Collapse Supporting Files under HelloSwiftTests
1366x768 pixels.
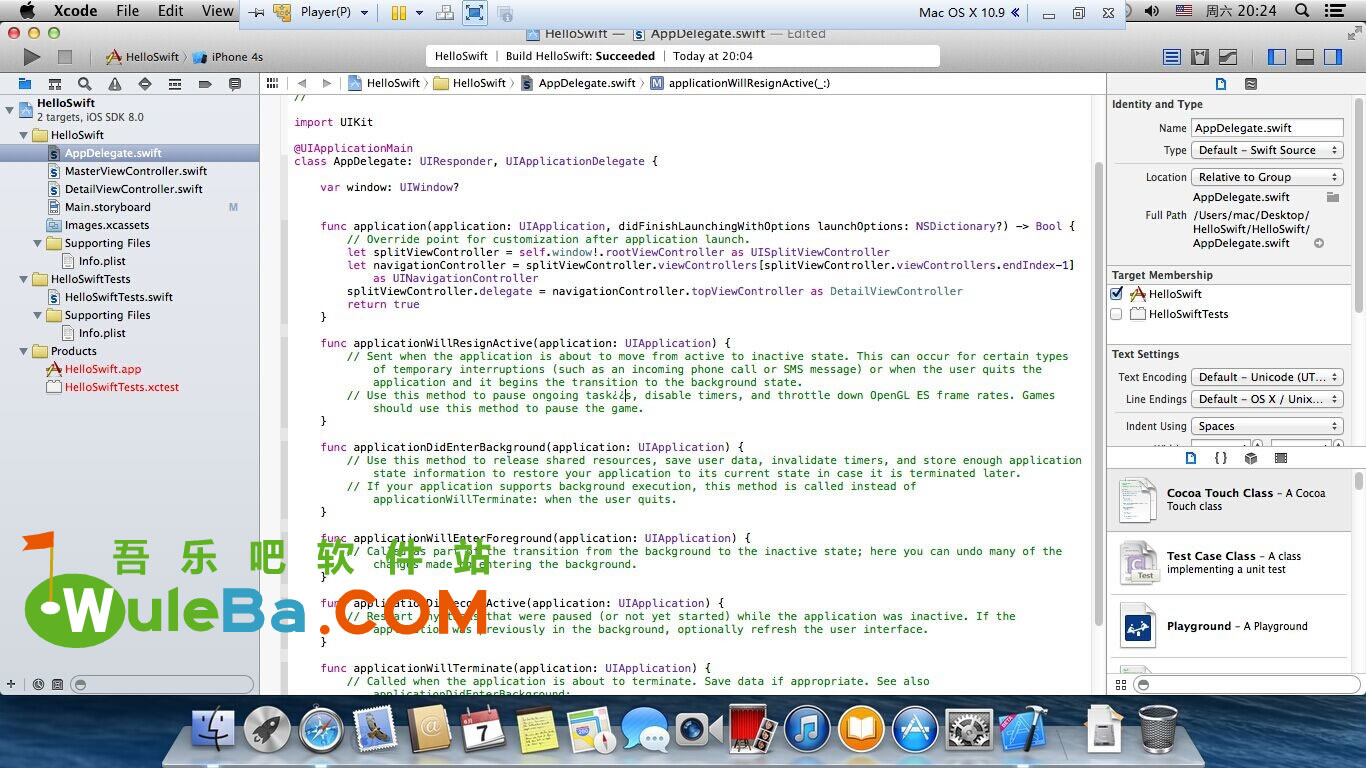coord(38,315)
